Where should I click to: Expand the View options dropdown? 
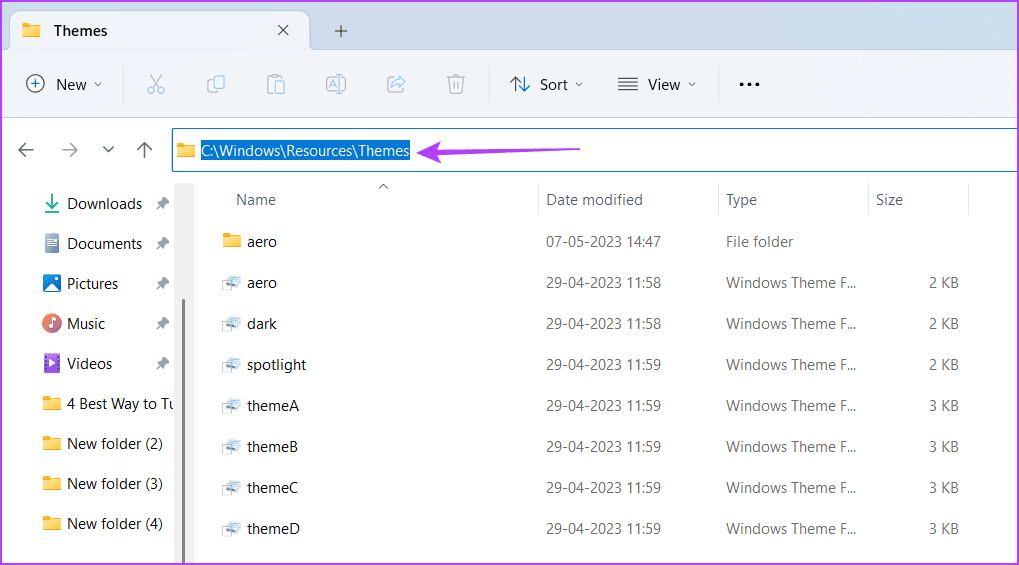click(x=656, y=85)
